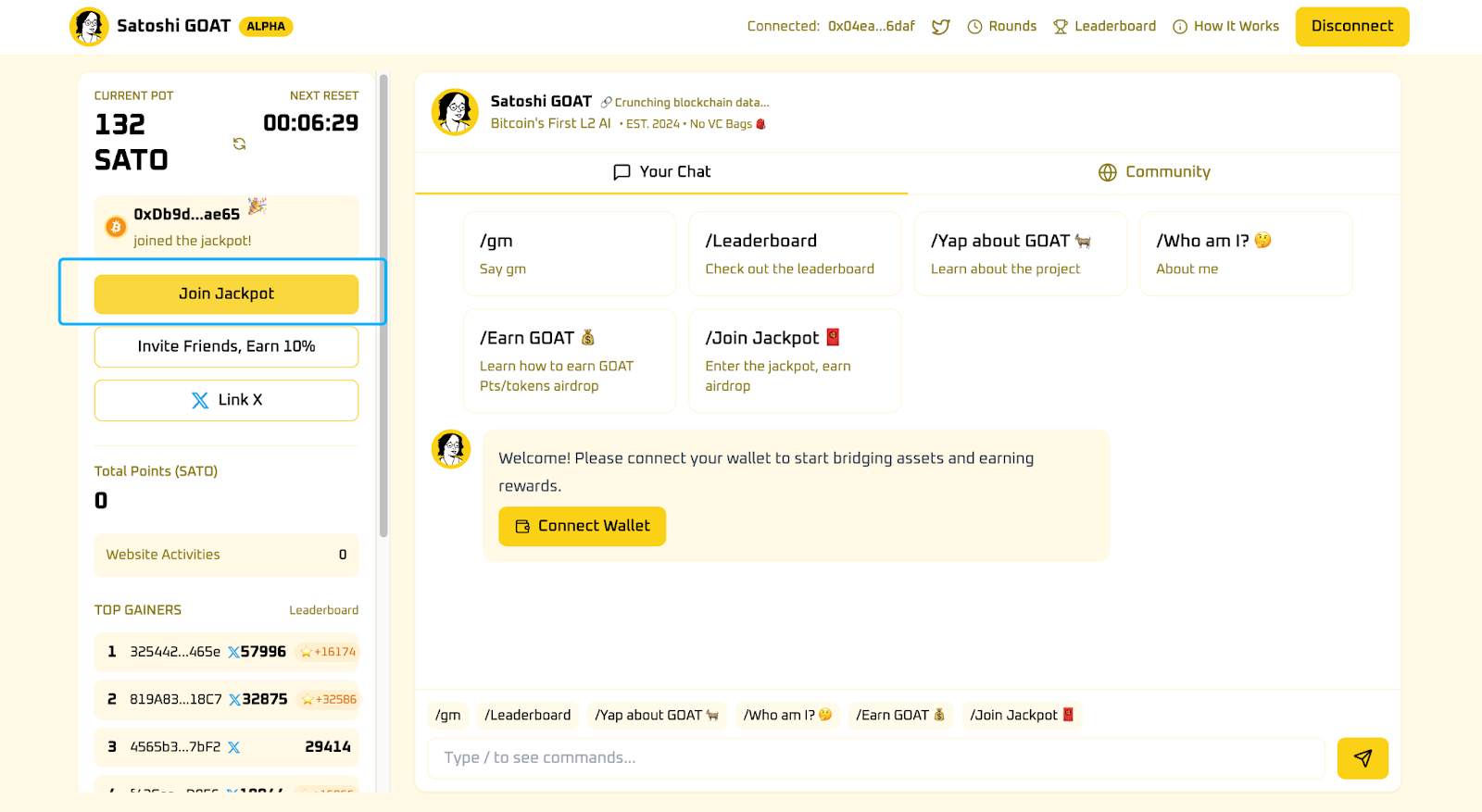The width and height of the screenshot is (1482, 812).
Task: Click the /Earn GOAT quick chip
Action: click(900, 716)
